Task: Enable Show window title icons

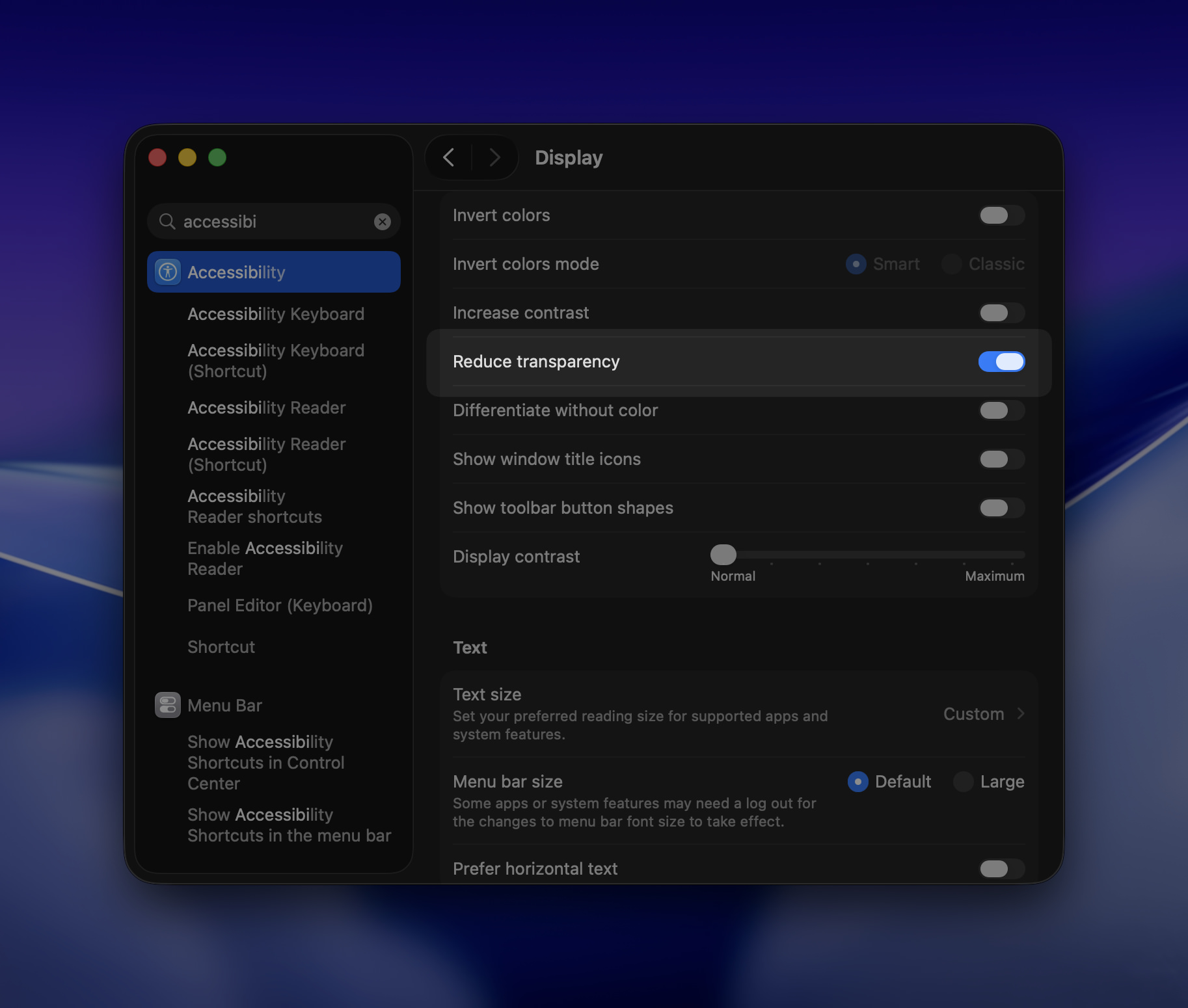Action: click(x=1001, y=459)
